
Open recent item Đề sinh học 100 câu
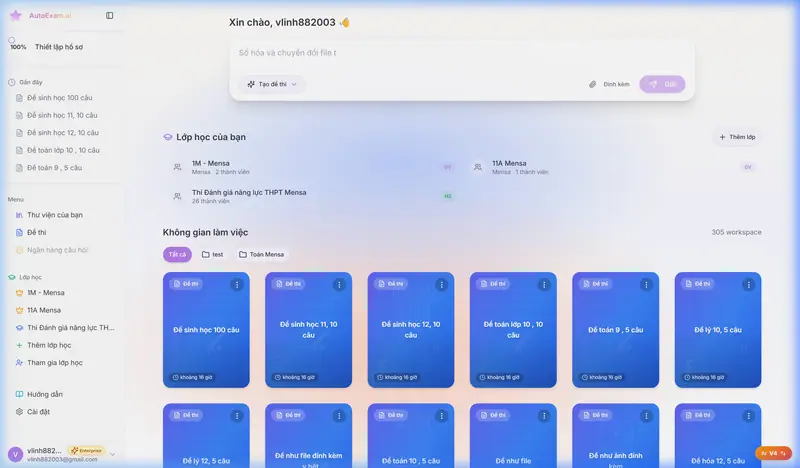point(59,97)
